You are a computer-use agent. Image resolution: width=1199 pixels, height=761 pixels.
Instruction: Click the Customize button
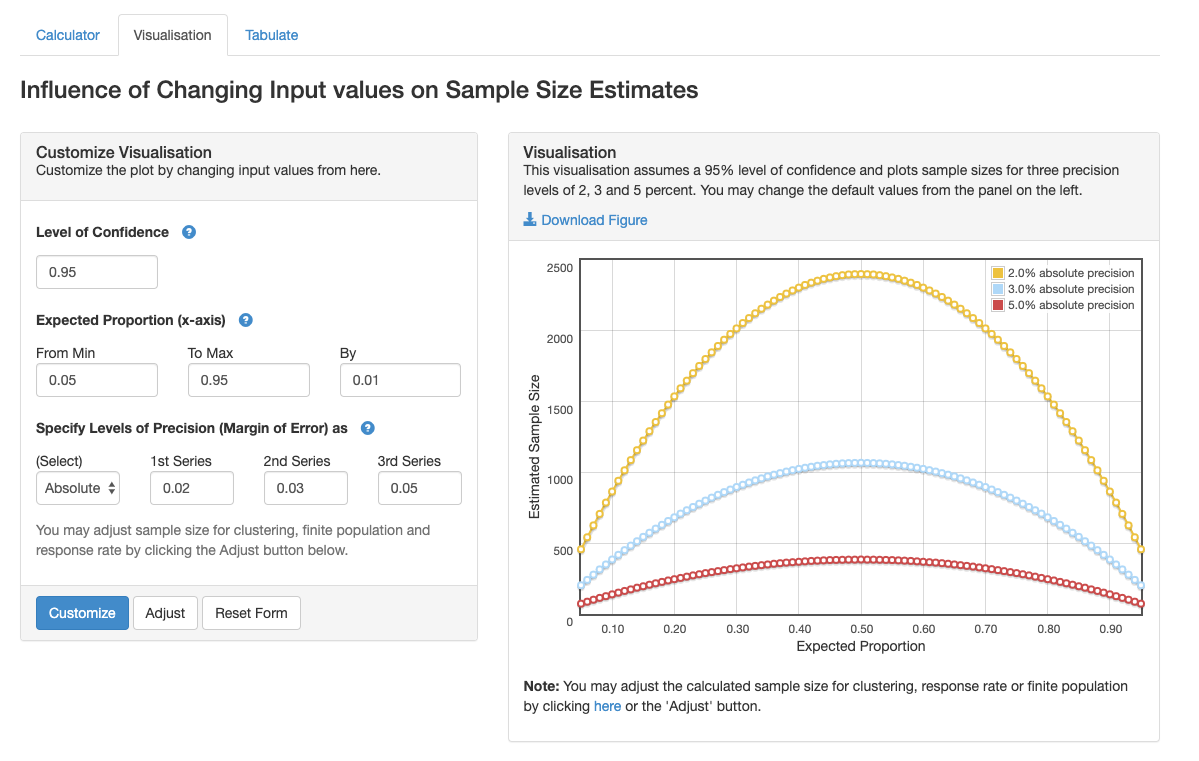(x=82, y=612)
